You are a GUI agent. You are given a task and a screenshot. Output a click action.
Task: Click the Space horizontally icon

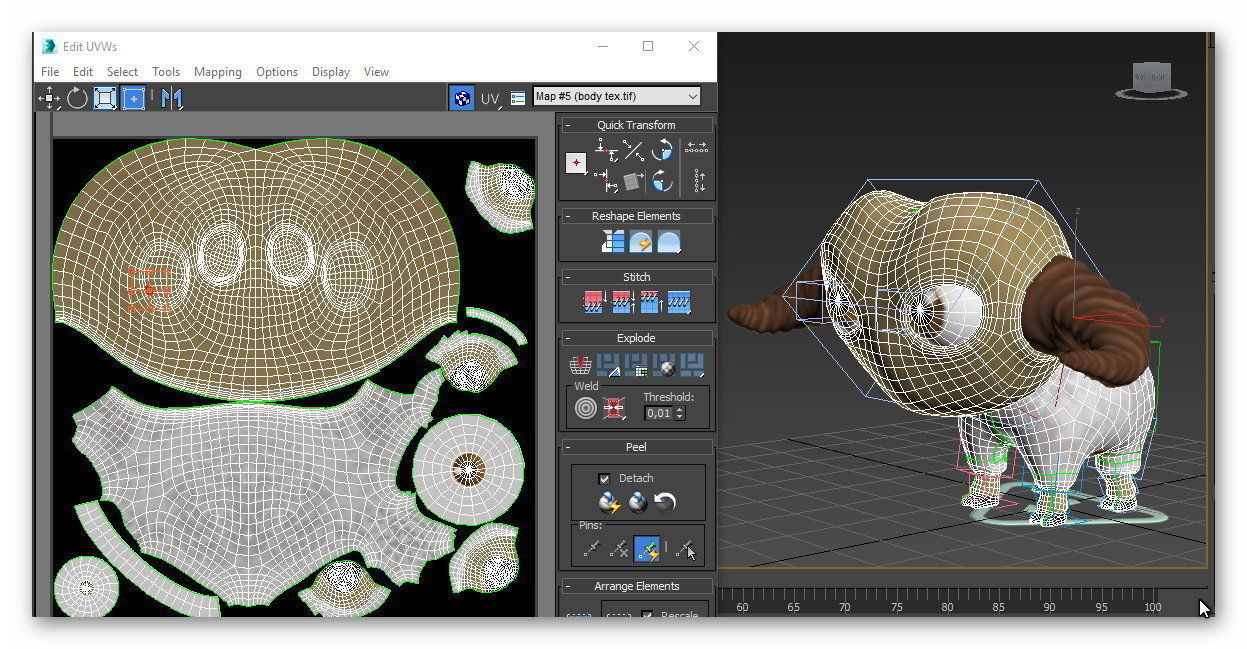[698, 148]
